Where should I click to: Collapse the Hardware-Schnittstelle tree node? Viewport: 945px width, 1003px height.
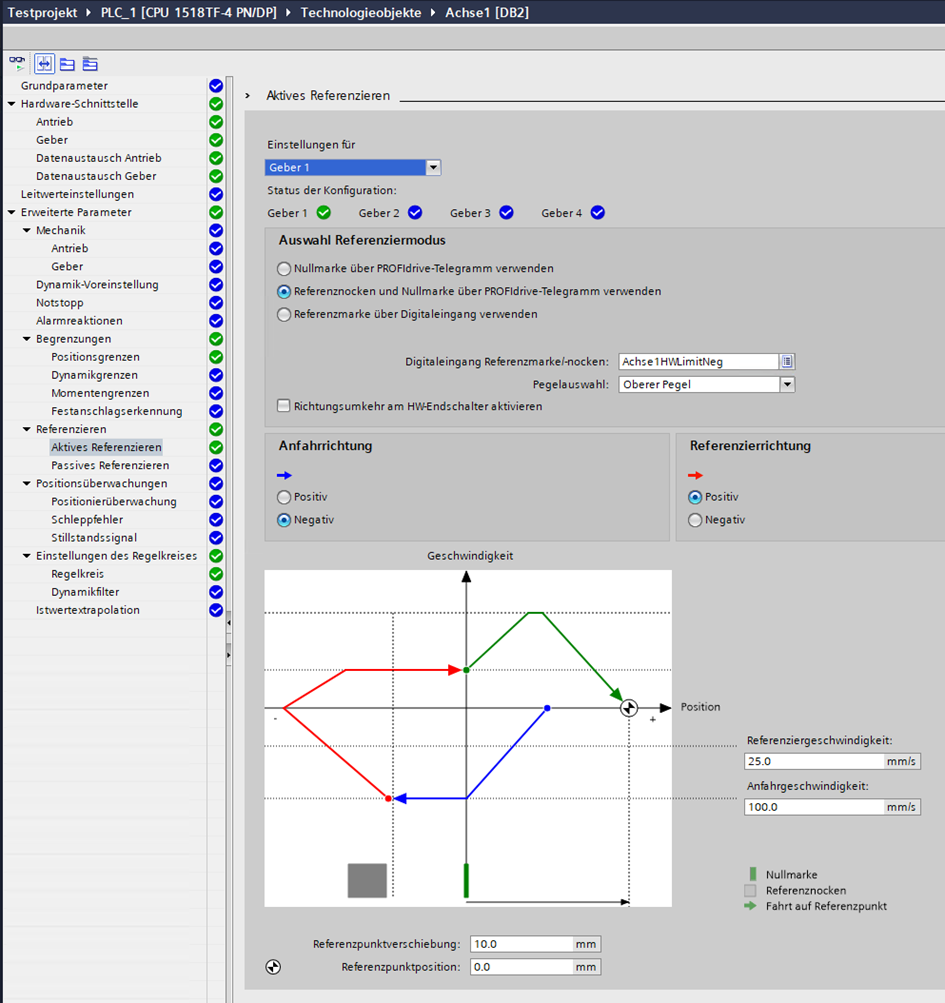(x=11, y=104)
